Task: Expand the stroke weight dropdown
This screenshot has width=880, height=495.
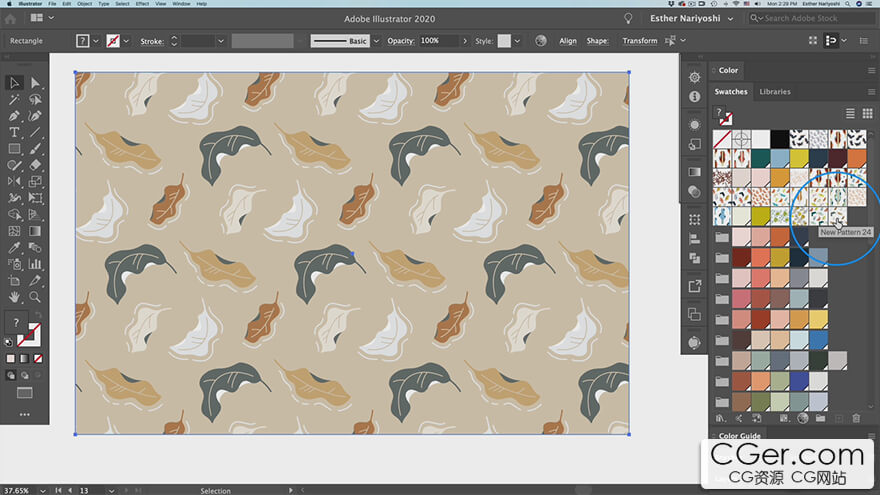Action: coord(221,41)
